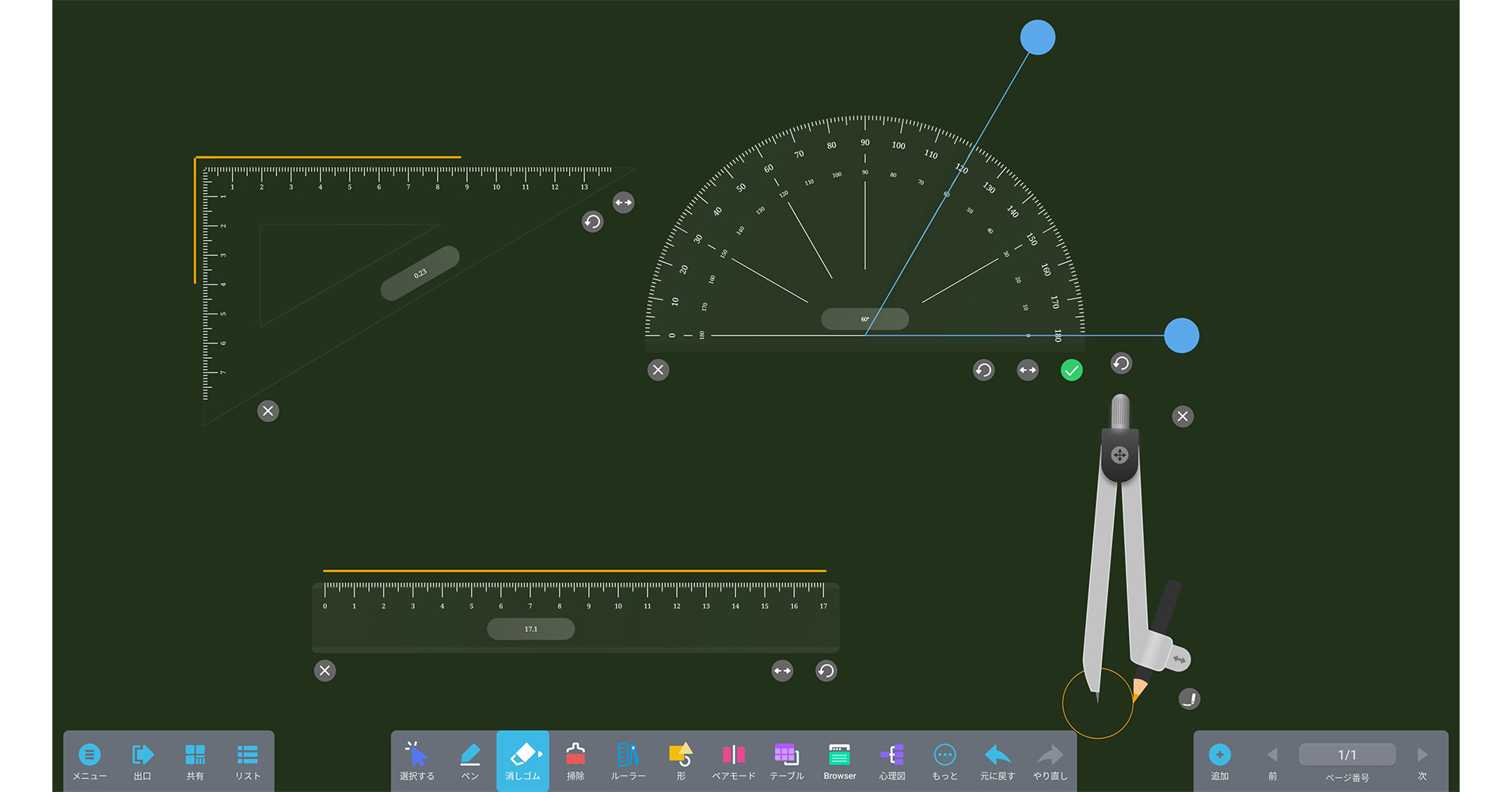
Task: Click 元に戻す undo
Action: 997,761
